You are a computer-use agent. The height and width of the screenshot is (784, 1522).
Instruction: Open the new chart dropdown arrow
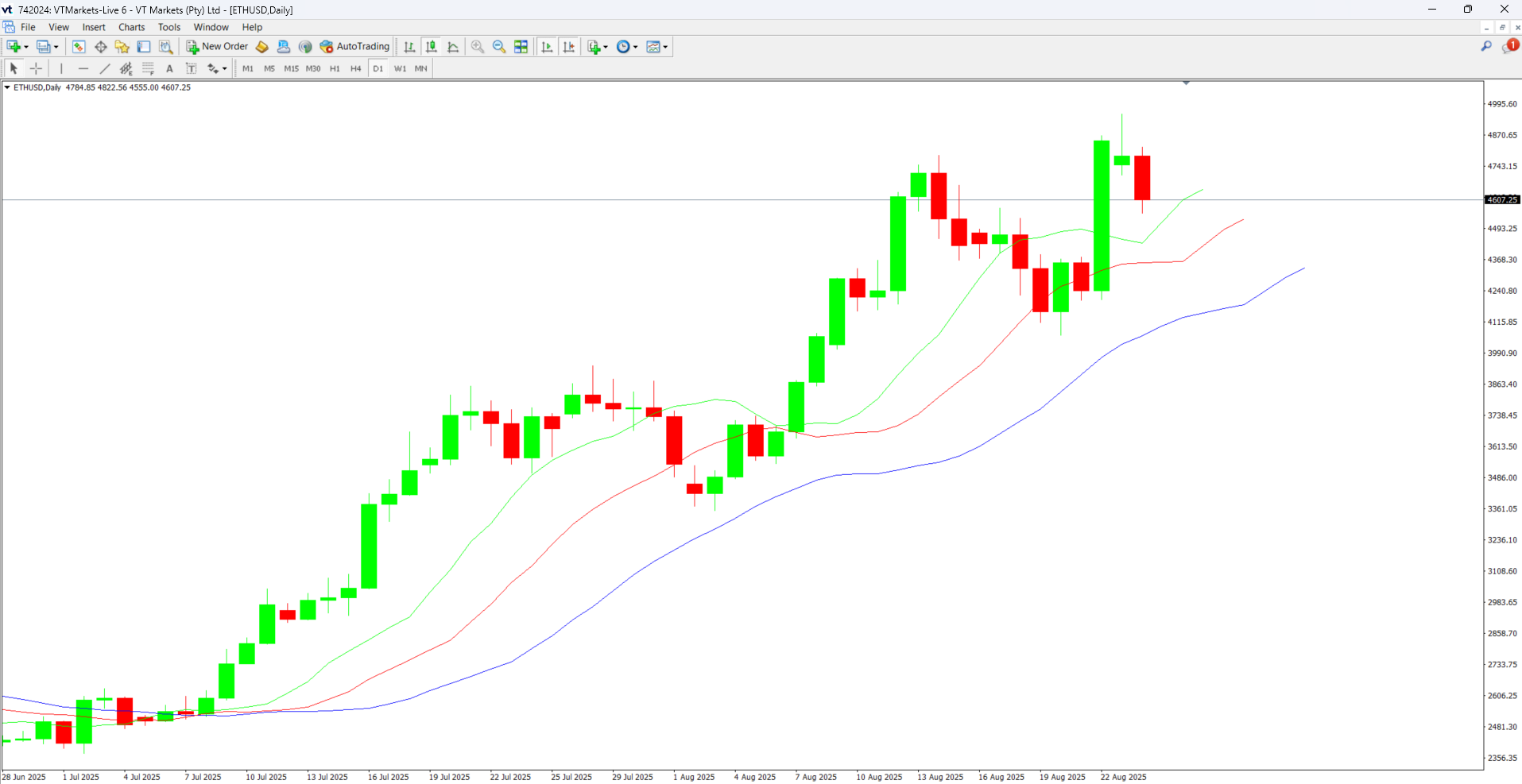tap(26, 47)
